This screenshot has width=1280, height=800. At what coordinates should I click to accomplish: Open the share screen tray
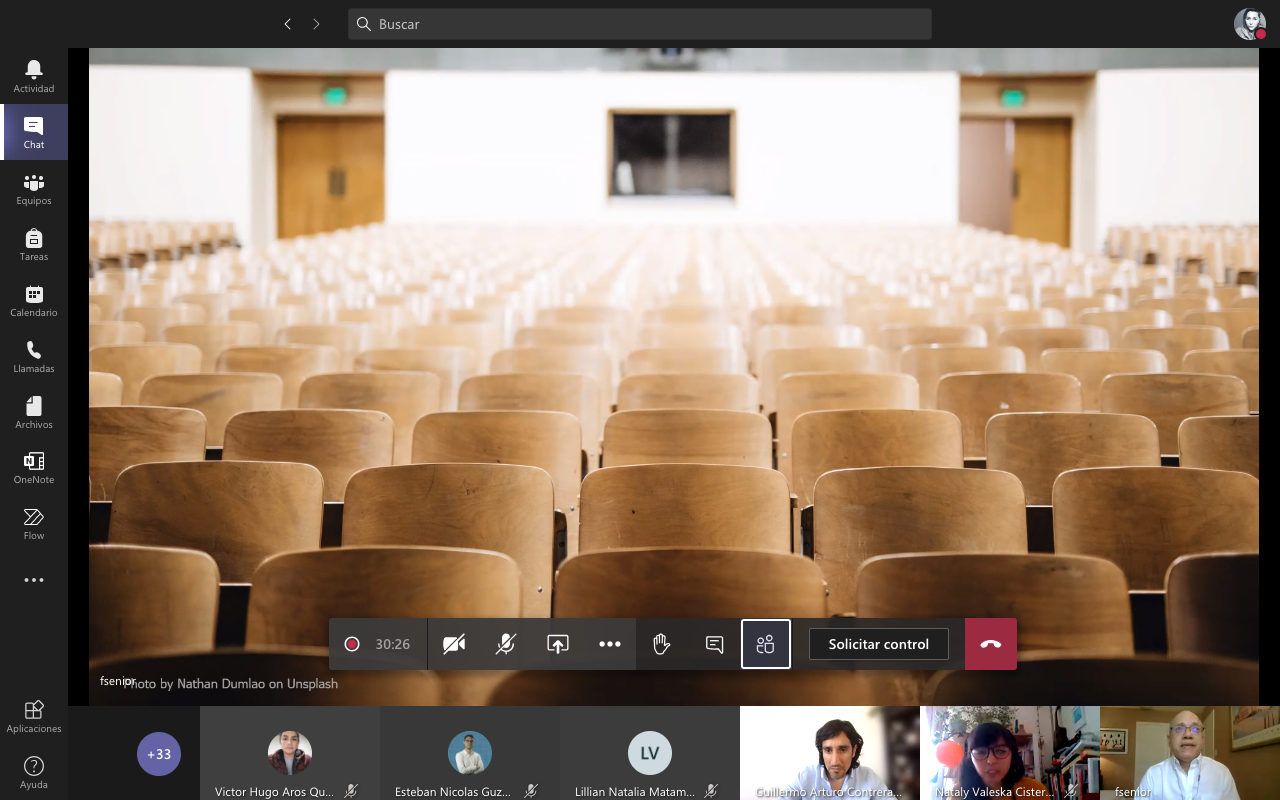(558, 644)
